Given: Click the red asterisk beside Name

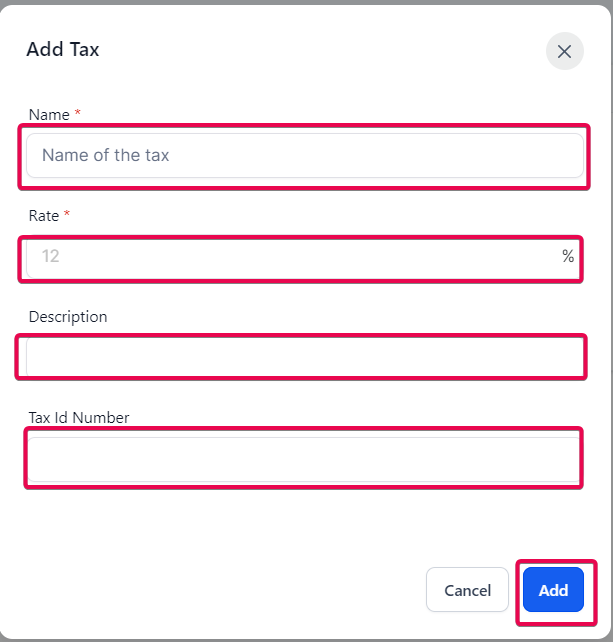Looking at the screenshot, I should (78, 114).
